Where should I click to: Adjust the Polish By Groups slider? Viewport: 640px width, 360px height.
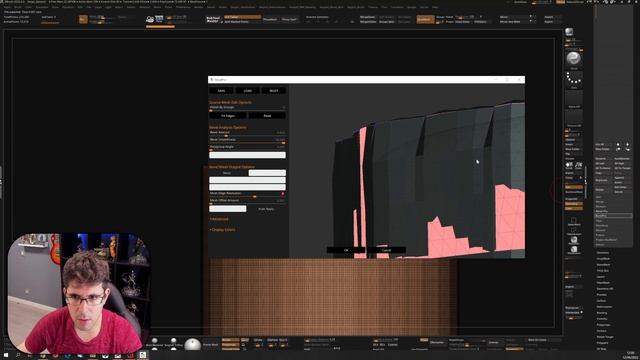tap(247, 108)
